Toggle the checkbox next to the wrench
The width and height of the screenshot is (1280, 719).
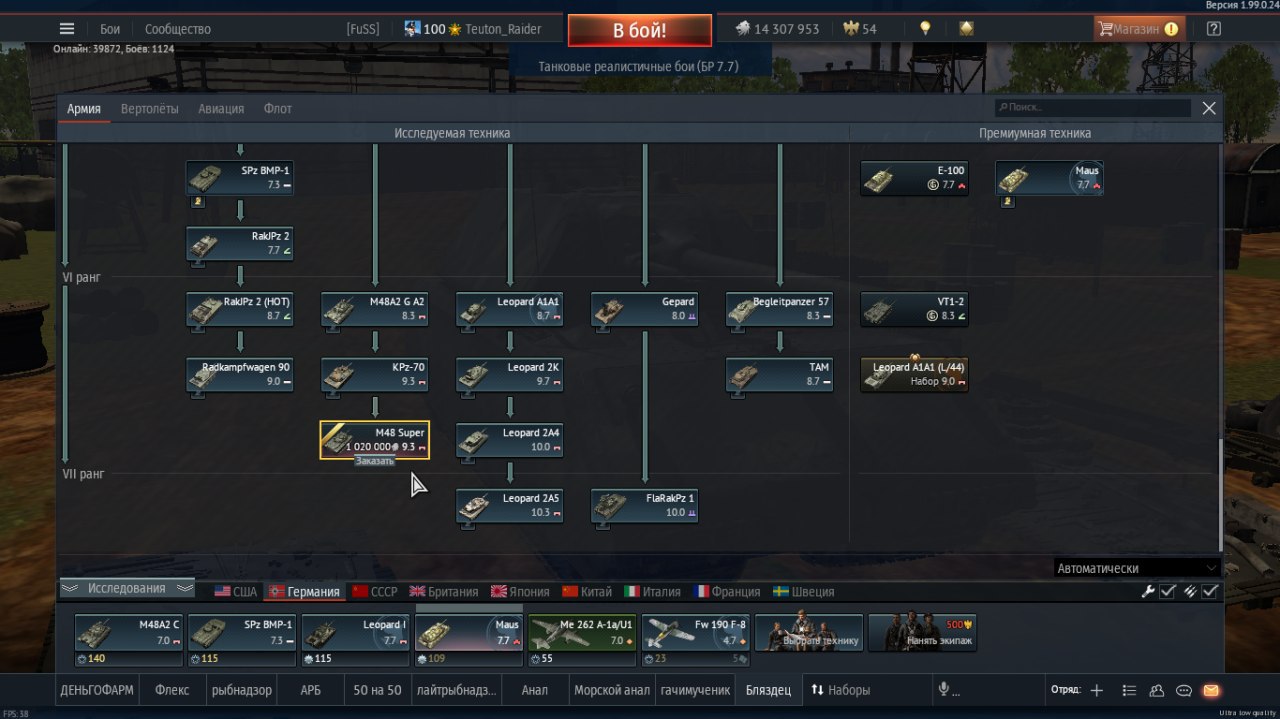(1168, 591)
